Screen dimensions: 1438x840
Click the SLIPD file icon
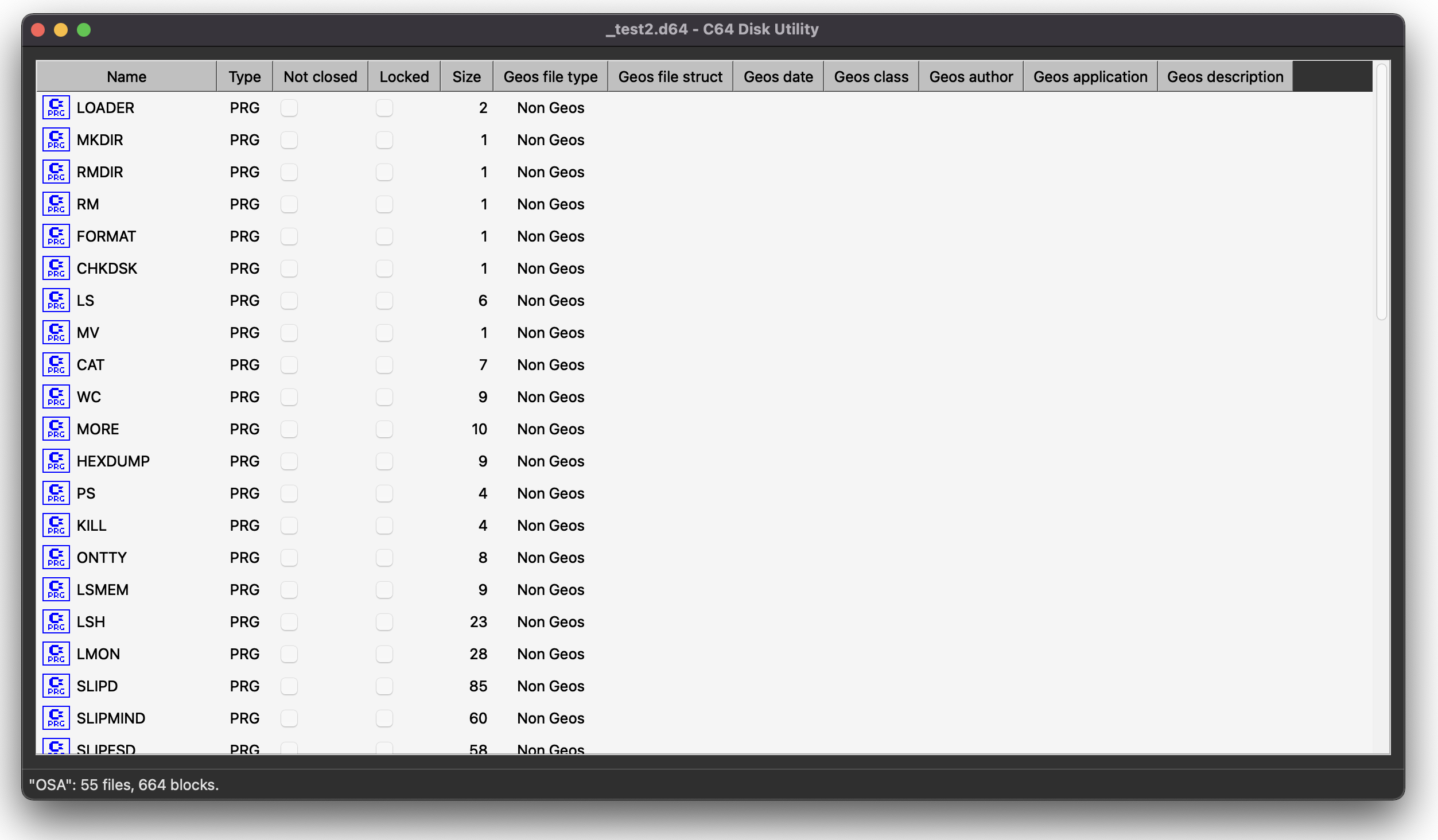point(56,686)
